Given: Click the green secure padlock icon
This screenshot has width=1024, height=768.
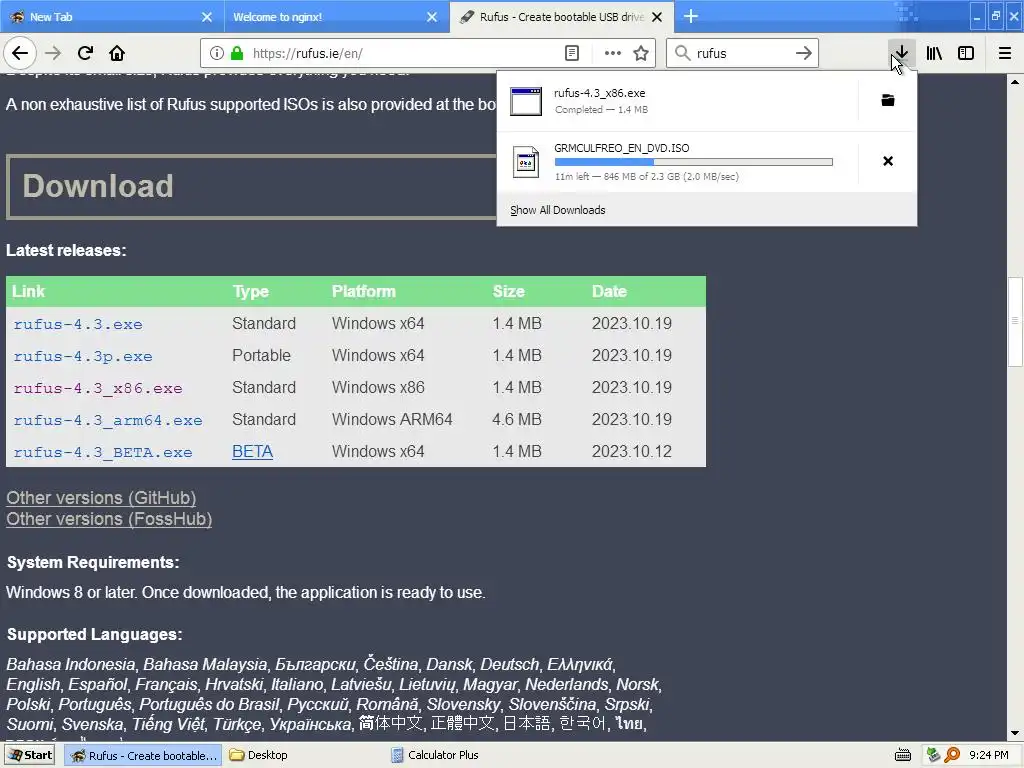Looking at the screenshot, I should coord(237,53).
